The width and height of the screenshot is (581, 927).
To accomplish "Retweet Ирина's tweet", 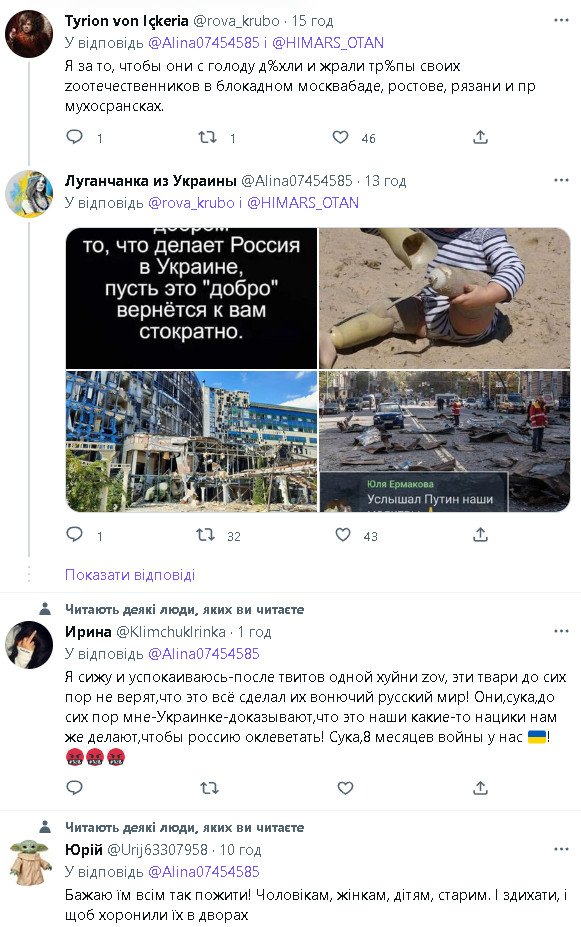I will point(209,787).
